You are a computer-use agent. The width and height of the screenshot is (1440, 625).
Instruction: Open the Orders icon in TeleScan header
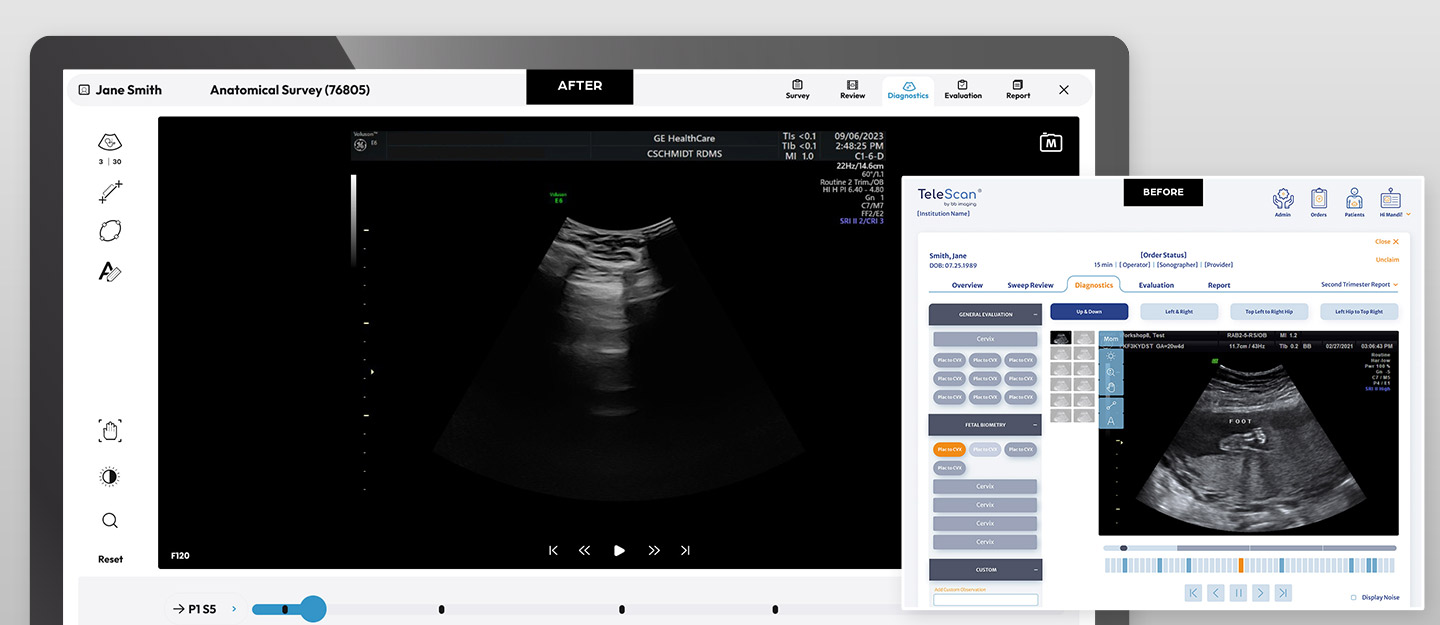pyautogui.click(x=1318, y=202)
